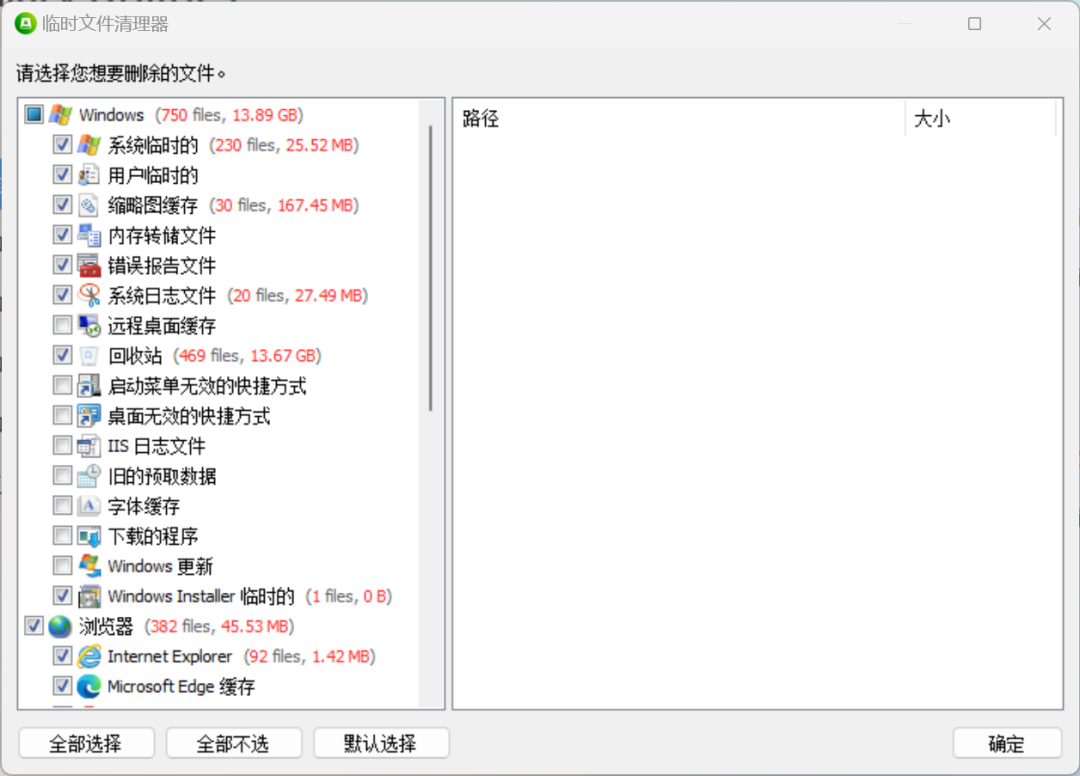Click the 启动菜单无效的快捷方式 icon
The width and height of the screenshot is (1080, 776).
click(89, 386)
